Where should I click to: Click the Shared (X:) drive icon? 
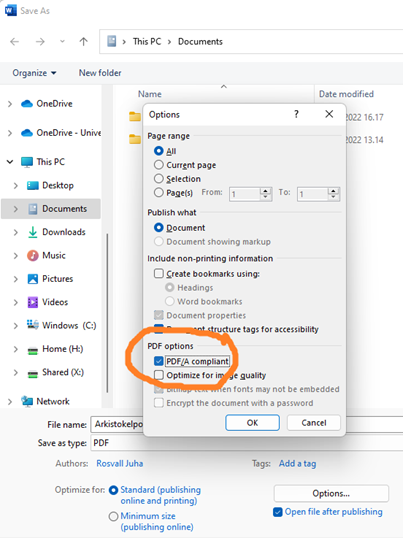pos(33,374)
